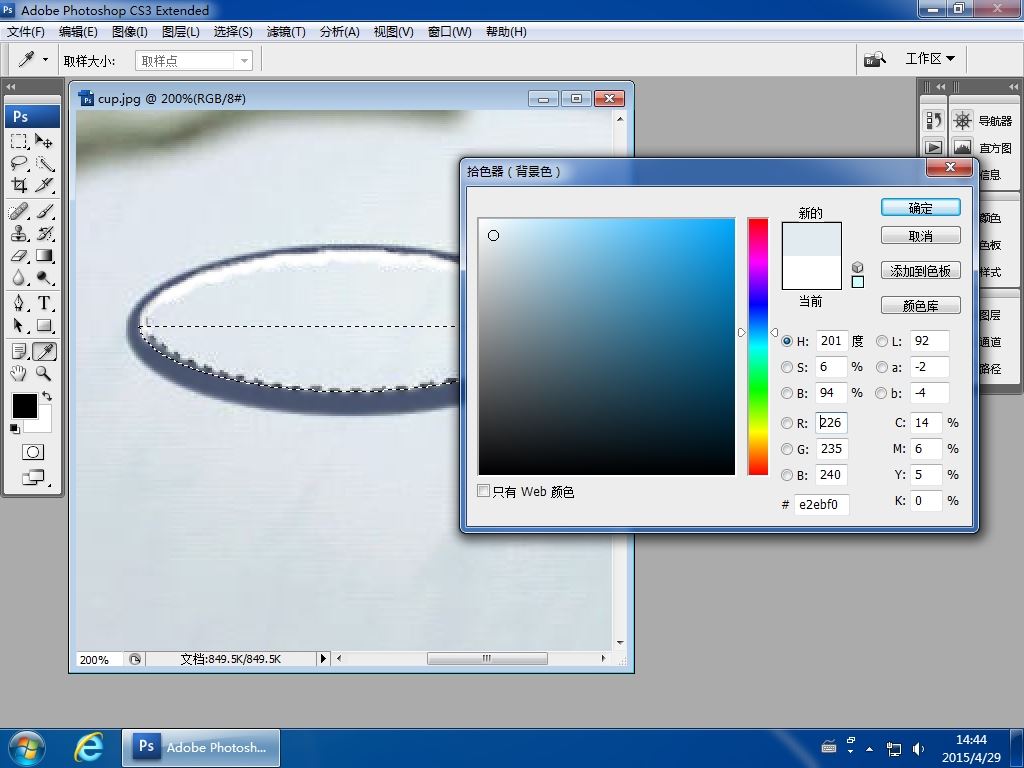Open the Histogram (直方图) panel
Viewport: 1024px width, 768px height.
click(982, 148)
